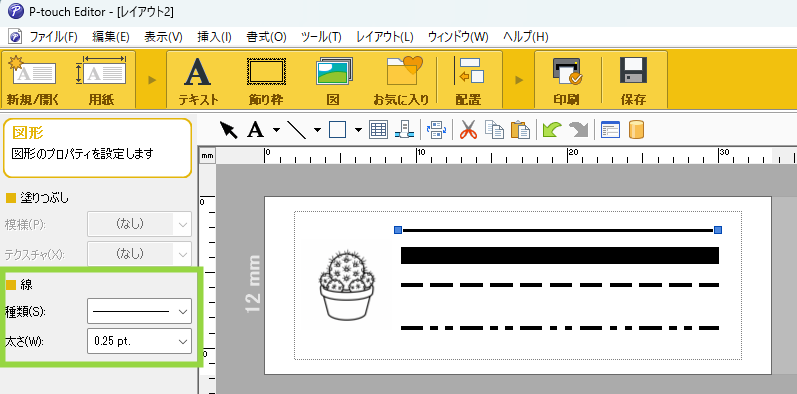Open the ツール(T) menu
This screenshot has height=394, width=797.
tap(321, 37)
